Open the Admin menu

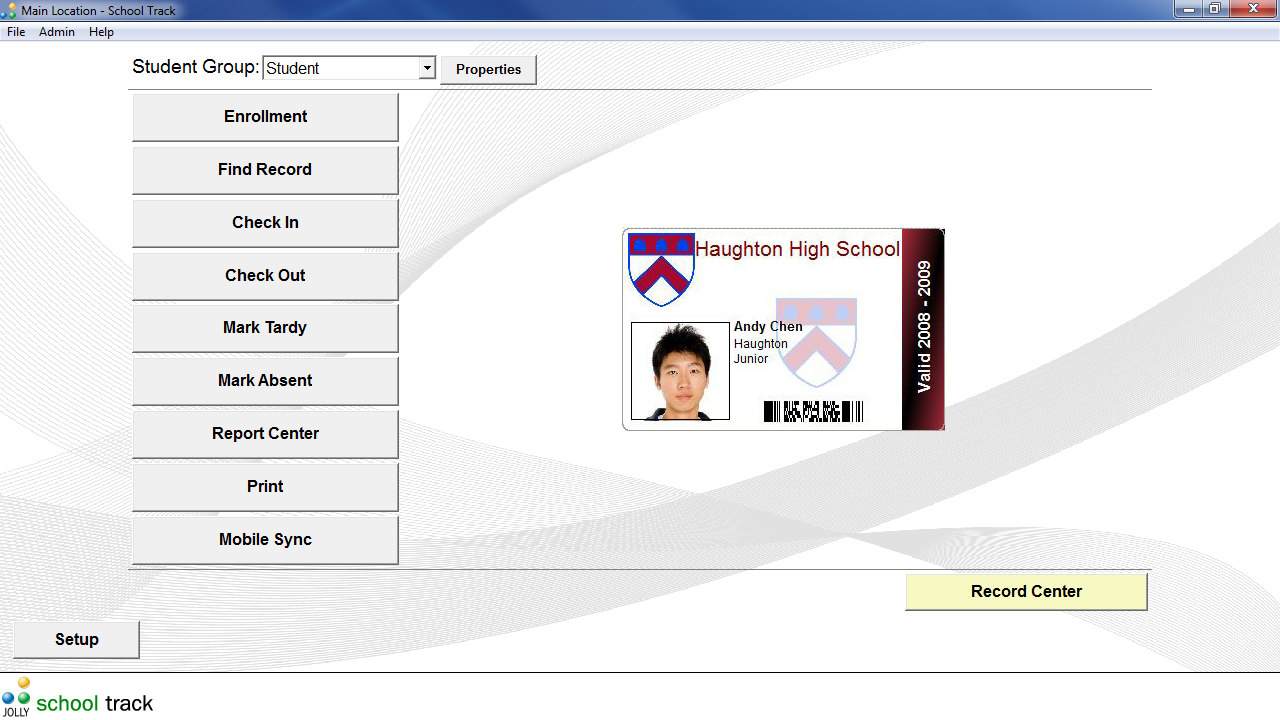tap(57, 32)
